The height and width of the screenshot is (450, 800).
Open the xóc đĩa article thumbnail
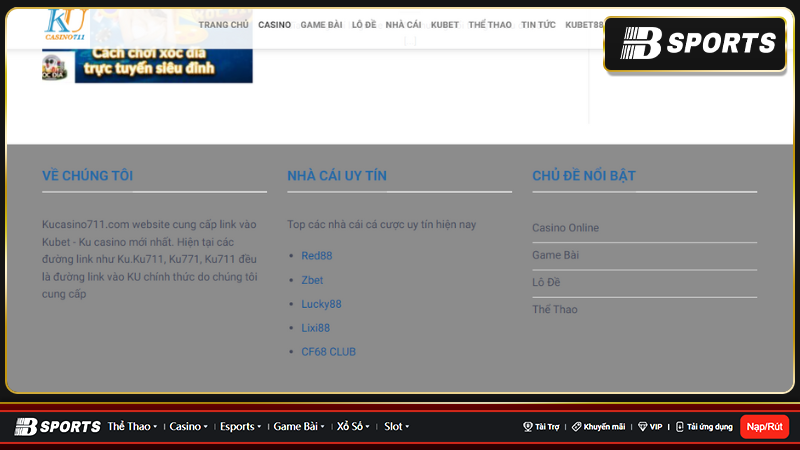[x=147, y=66]
